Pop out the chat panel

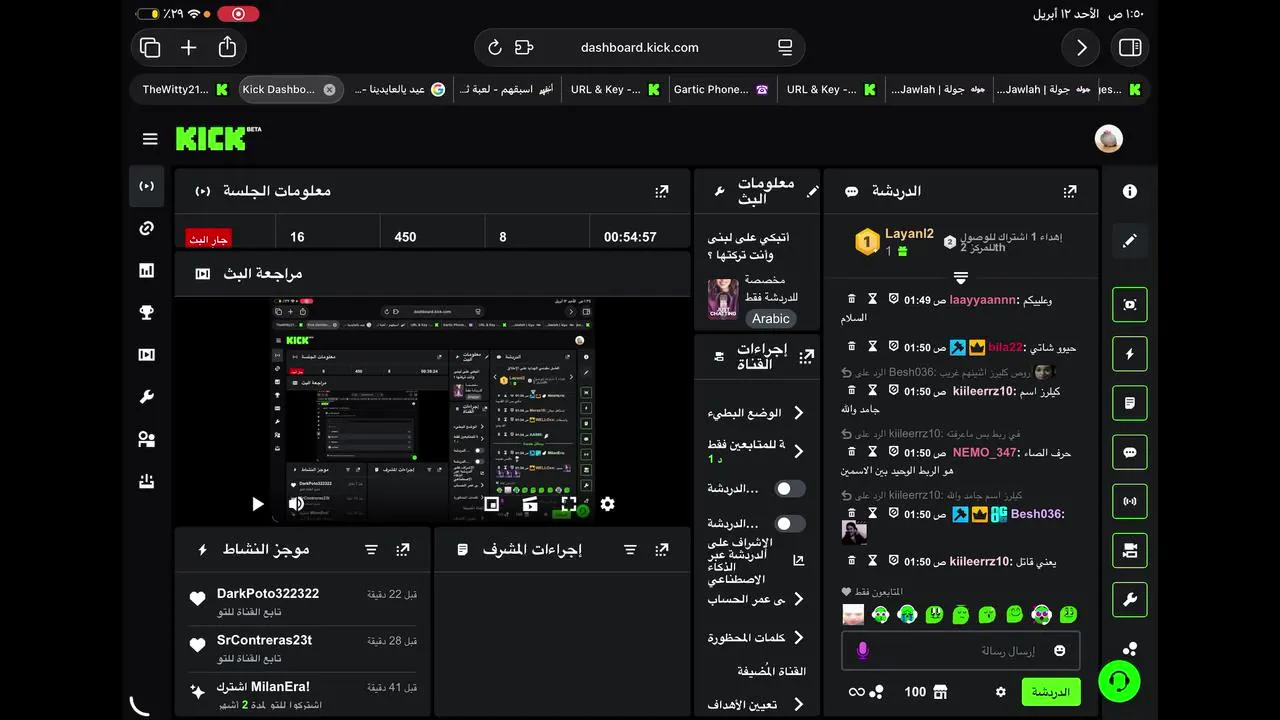click(x=1069, y=191)
